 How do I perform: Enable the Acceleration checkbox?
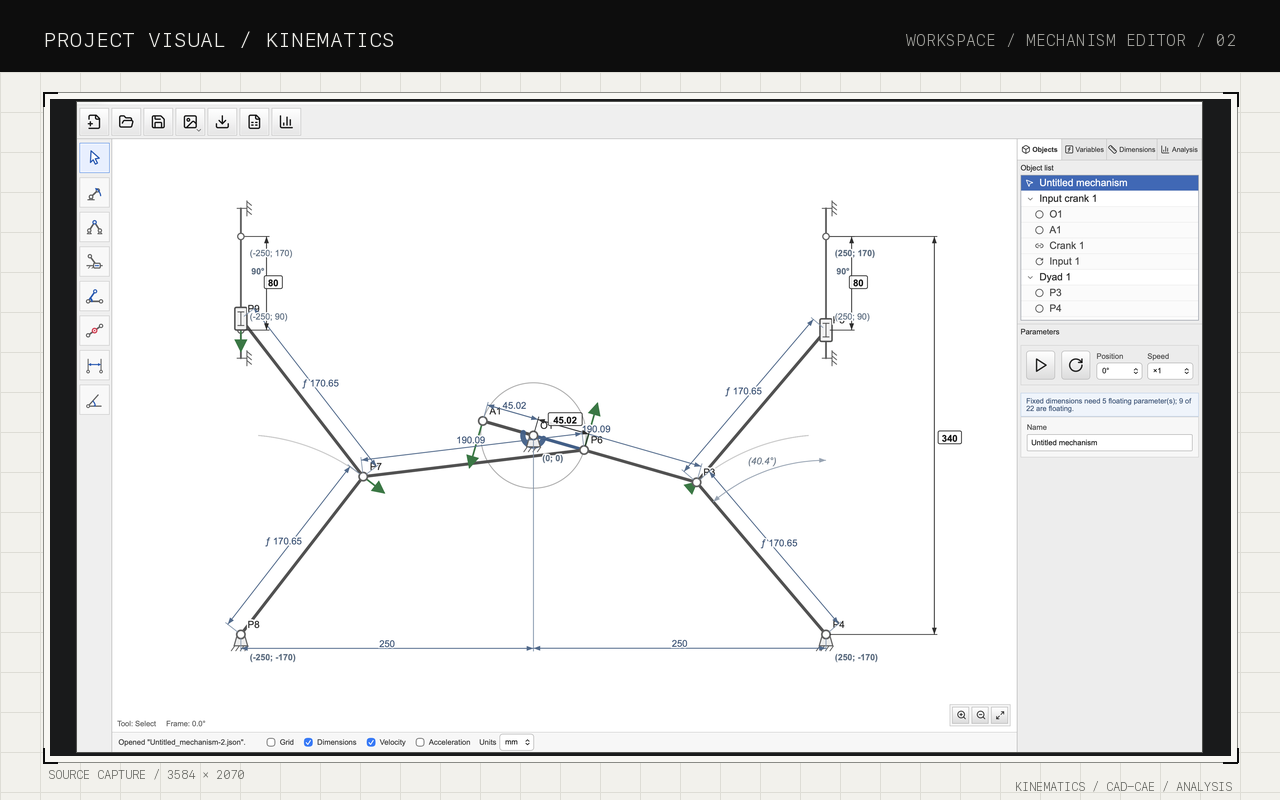420,742
